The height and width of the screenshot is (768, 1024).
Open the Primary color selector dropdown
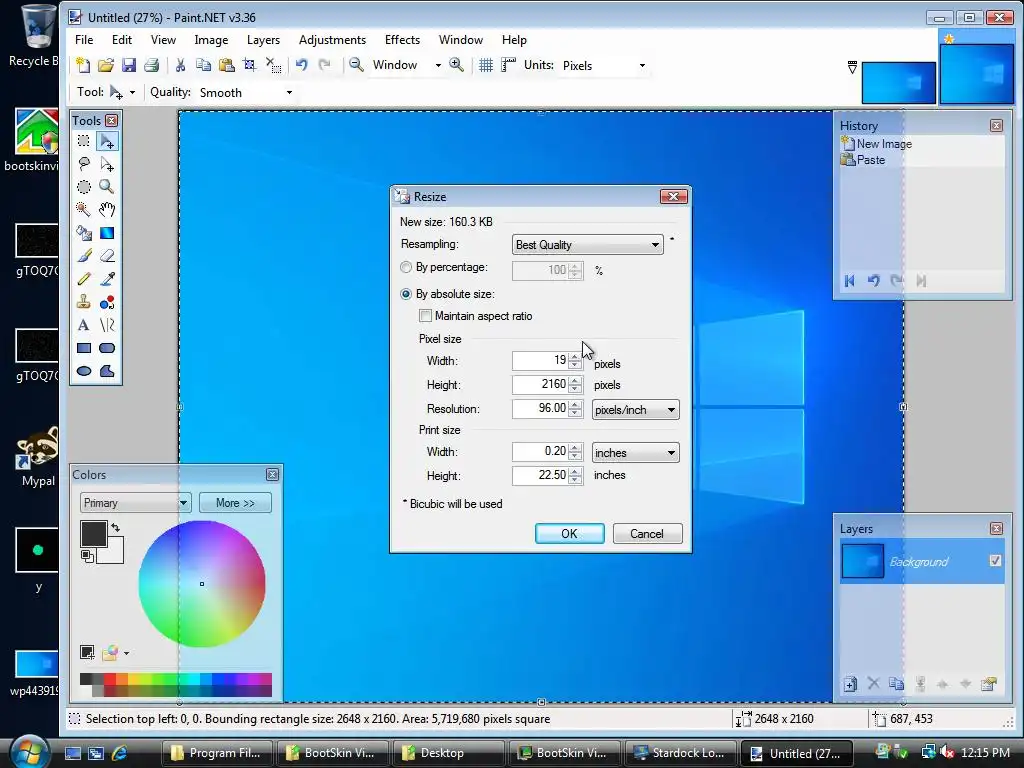pyautogui.click(x=135, y=503)
